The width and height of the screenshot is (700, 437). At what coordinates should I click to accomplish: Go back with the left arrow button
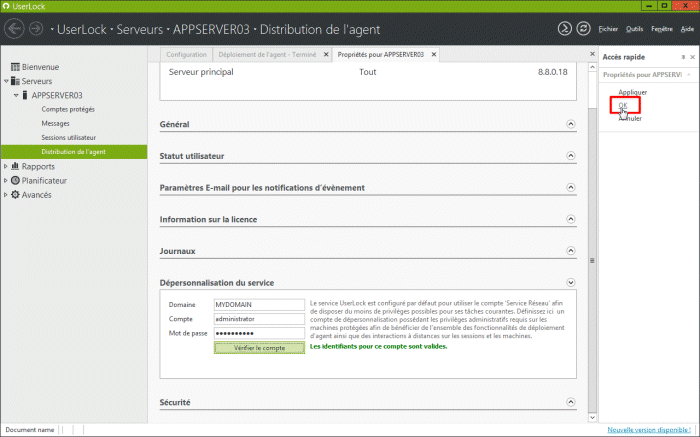click(x=14, y=29)
